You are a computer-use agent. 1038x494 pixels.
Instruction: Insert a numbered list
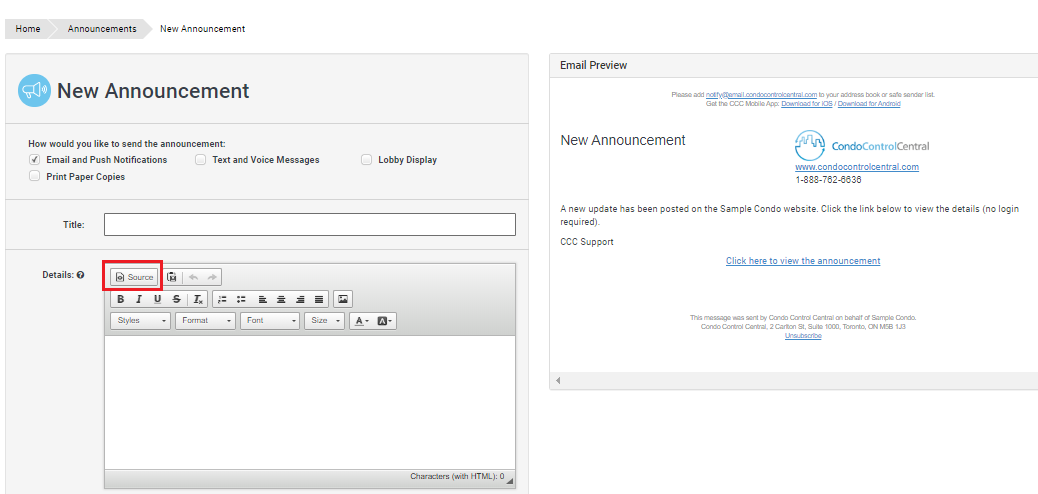pyautogui.click(x=222, y=299)
